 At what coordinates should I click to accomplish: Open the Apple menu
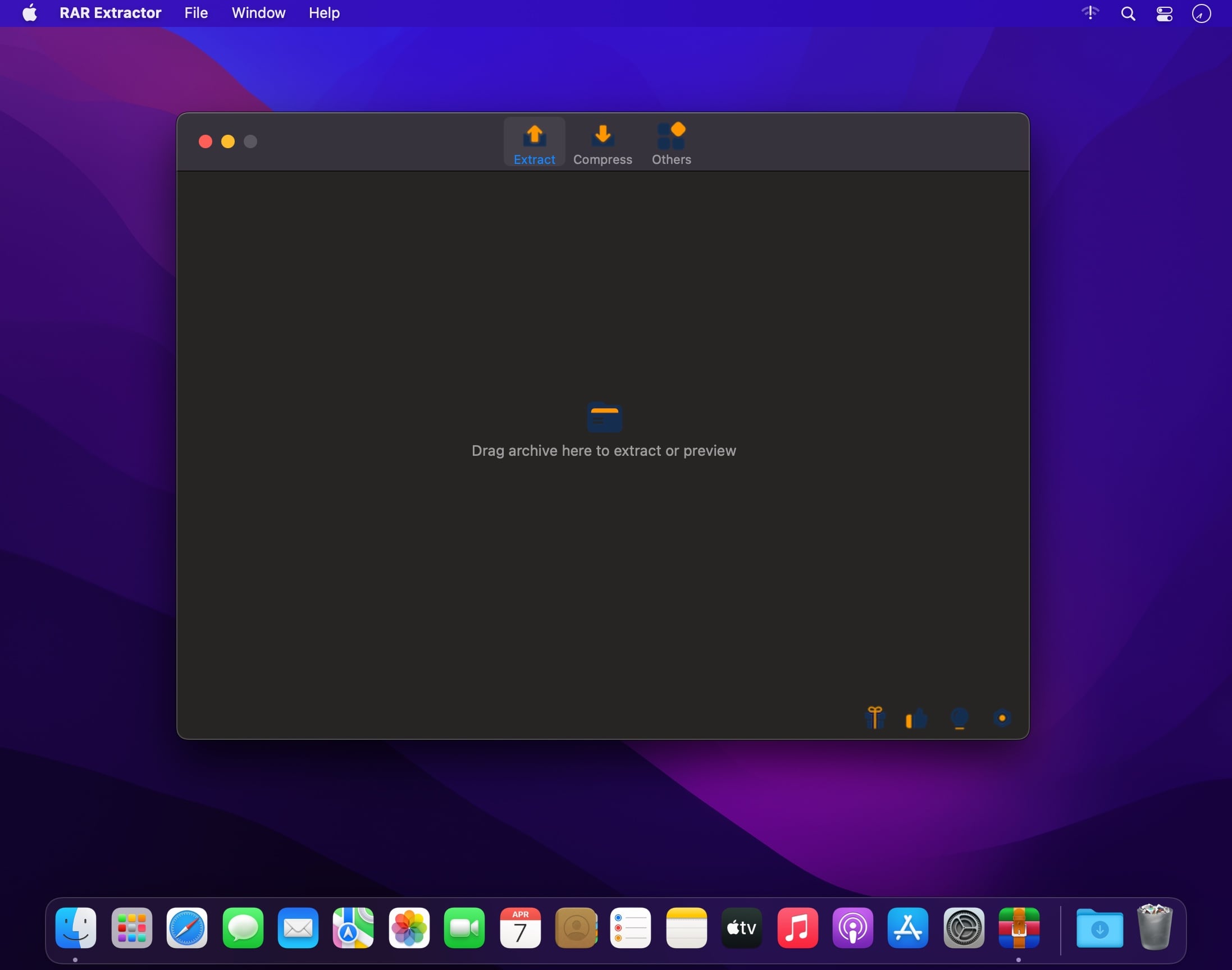click(x=30, y=13)
